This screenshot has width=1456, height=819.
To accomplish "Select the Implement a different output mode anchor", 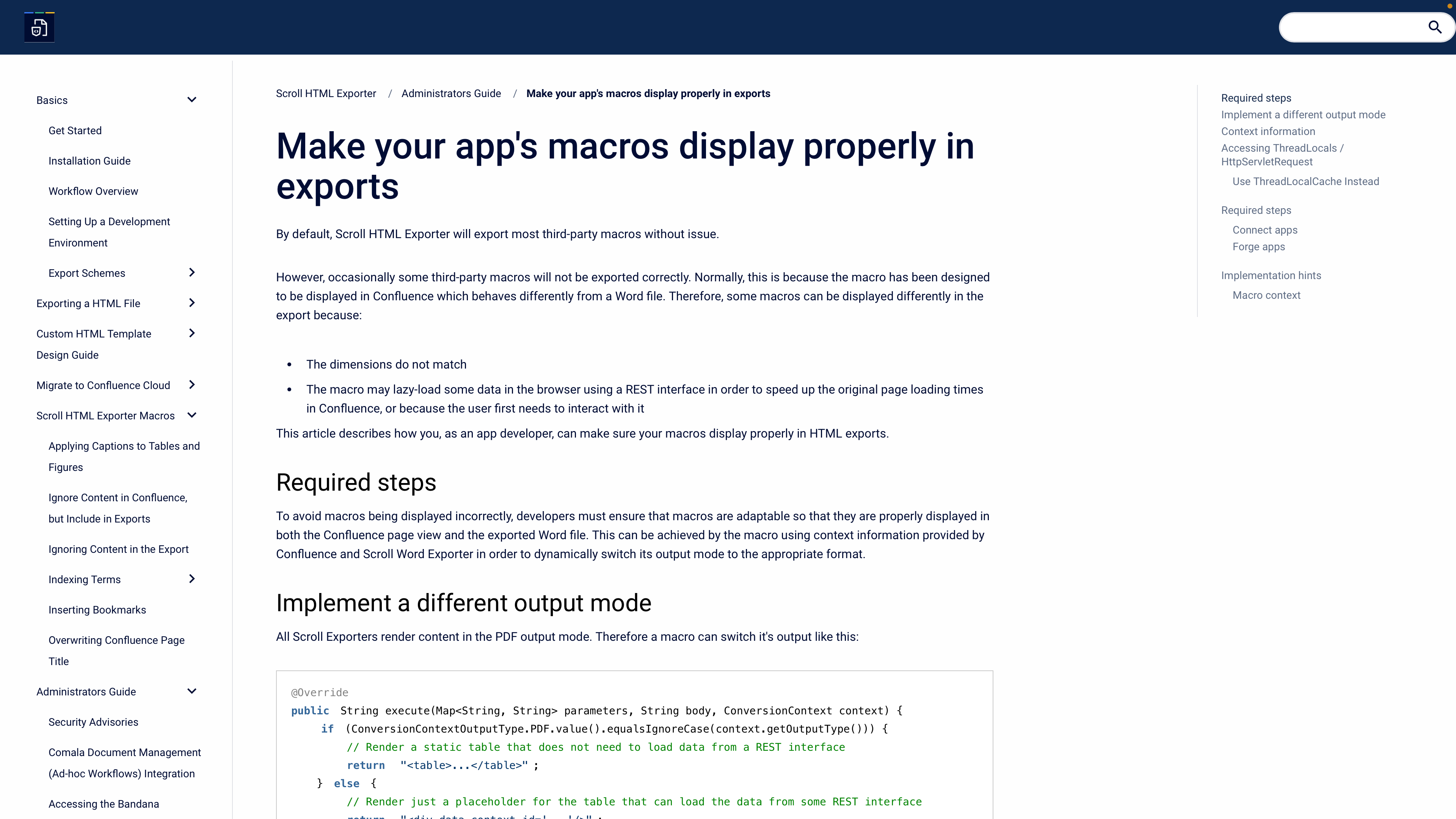I will pos(1302,115).
